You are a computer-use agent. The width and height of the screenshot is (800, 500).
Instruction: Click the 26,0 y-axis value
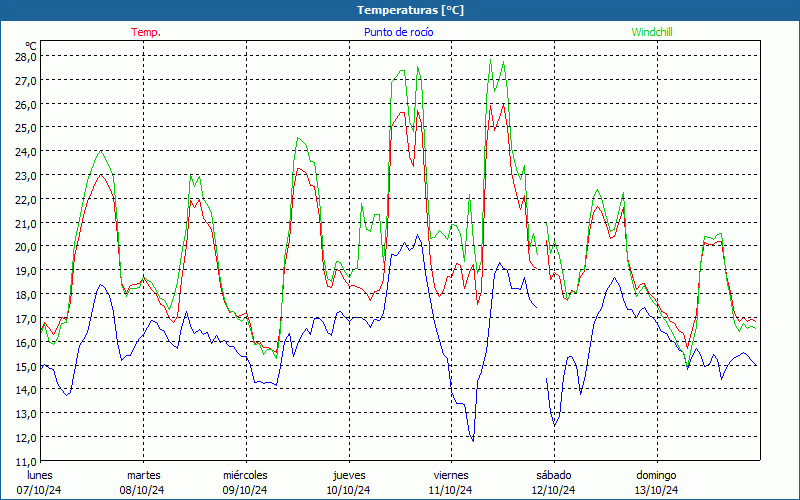coord(25,104)
